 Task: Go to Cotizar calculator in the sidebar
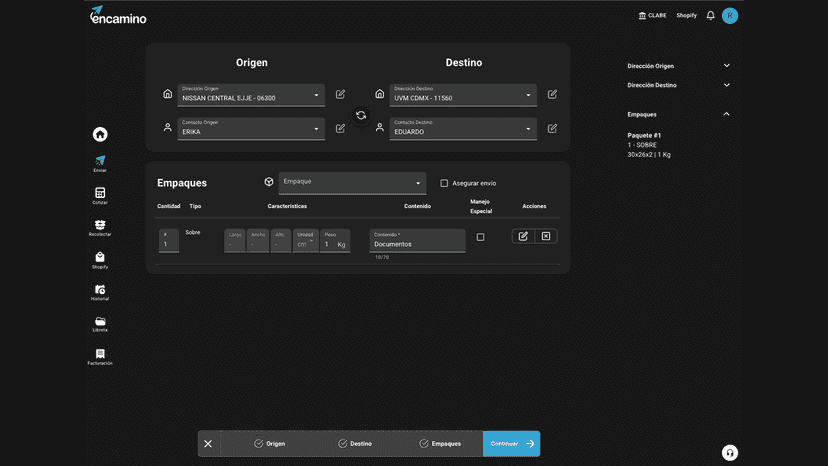pyautogui.click(x=100, y=195)
